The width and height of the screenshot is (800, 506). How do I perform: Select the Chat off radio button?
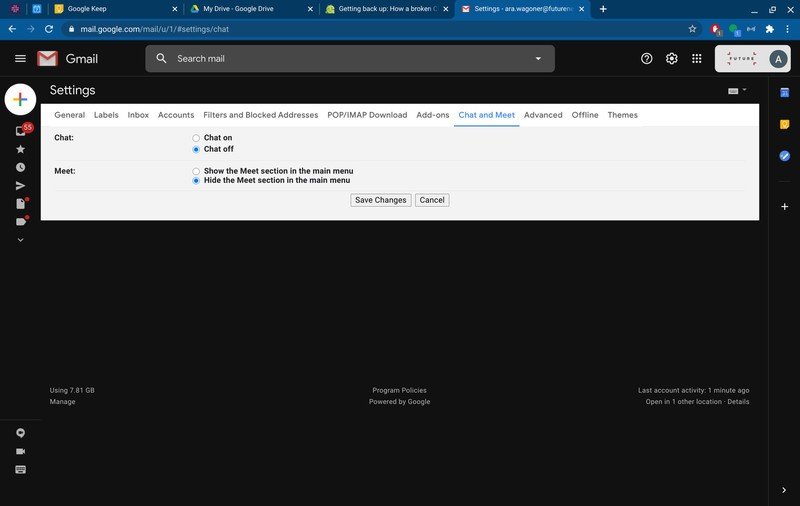click(x=196, y=149)
